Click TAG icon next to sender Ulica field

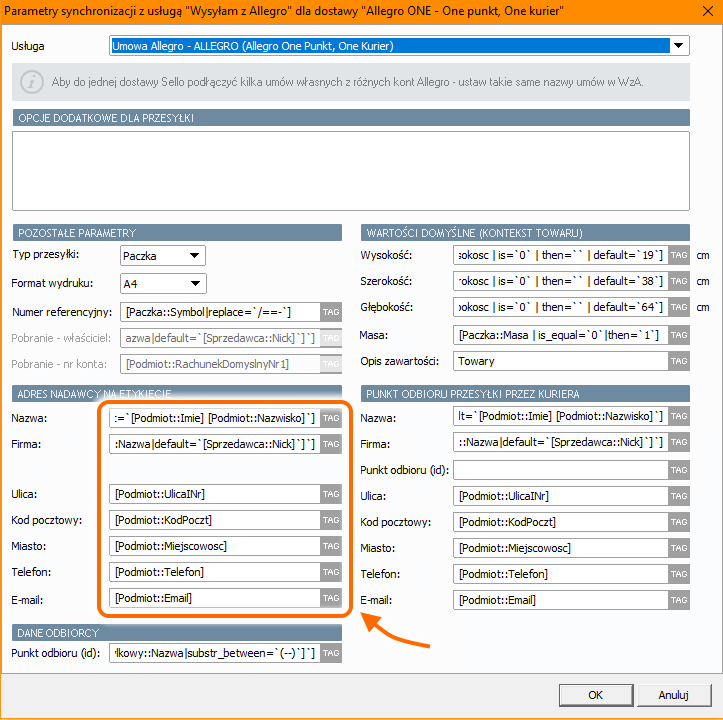[331, 494]
